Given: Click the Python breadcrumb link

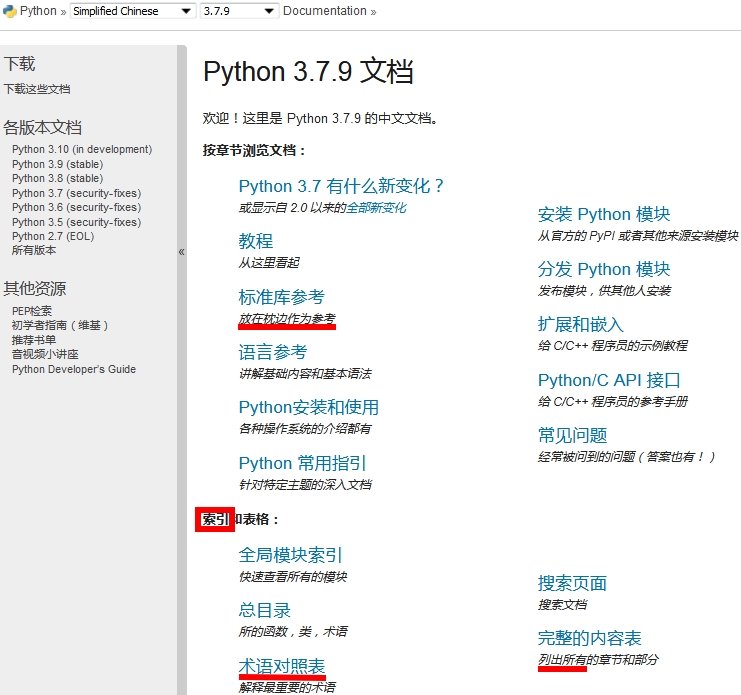Looking at the screenshot, I should coord(38,11).
